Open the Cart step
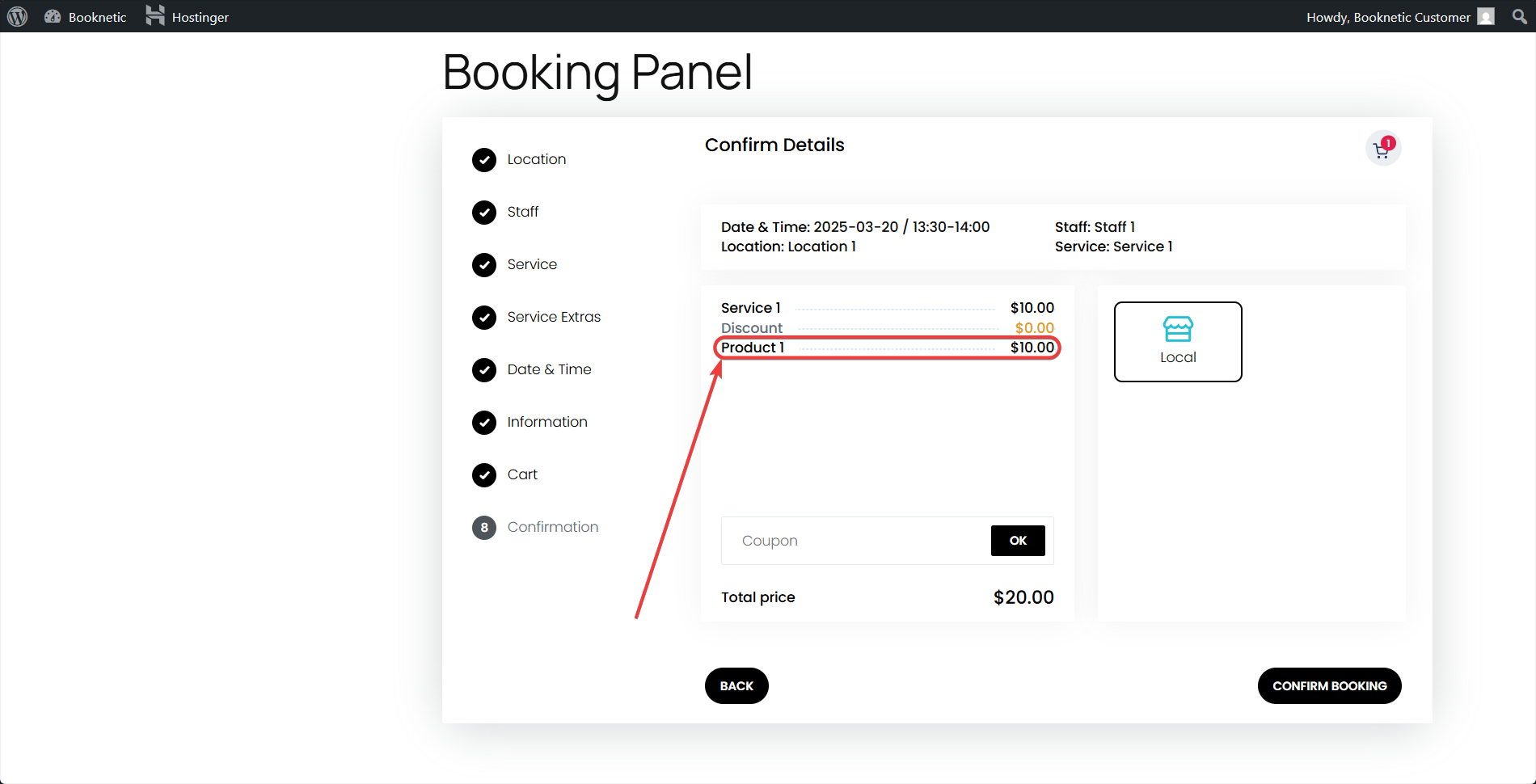The image size is (1536, 784). pos(522,474)
